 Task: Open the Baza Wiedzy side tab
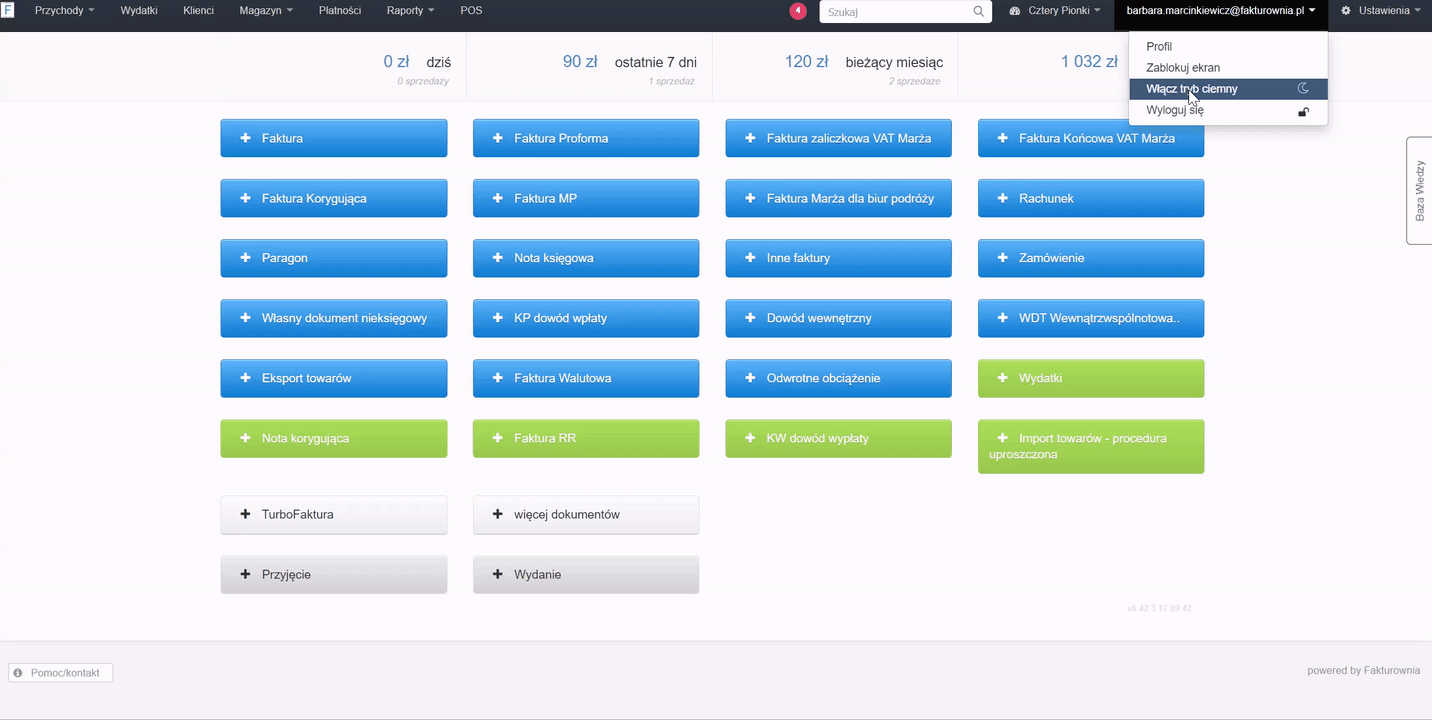[1419, 190]
